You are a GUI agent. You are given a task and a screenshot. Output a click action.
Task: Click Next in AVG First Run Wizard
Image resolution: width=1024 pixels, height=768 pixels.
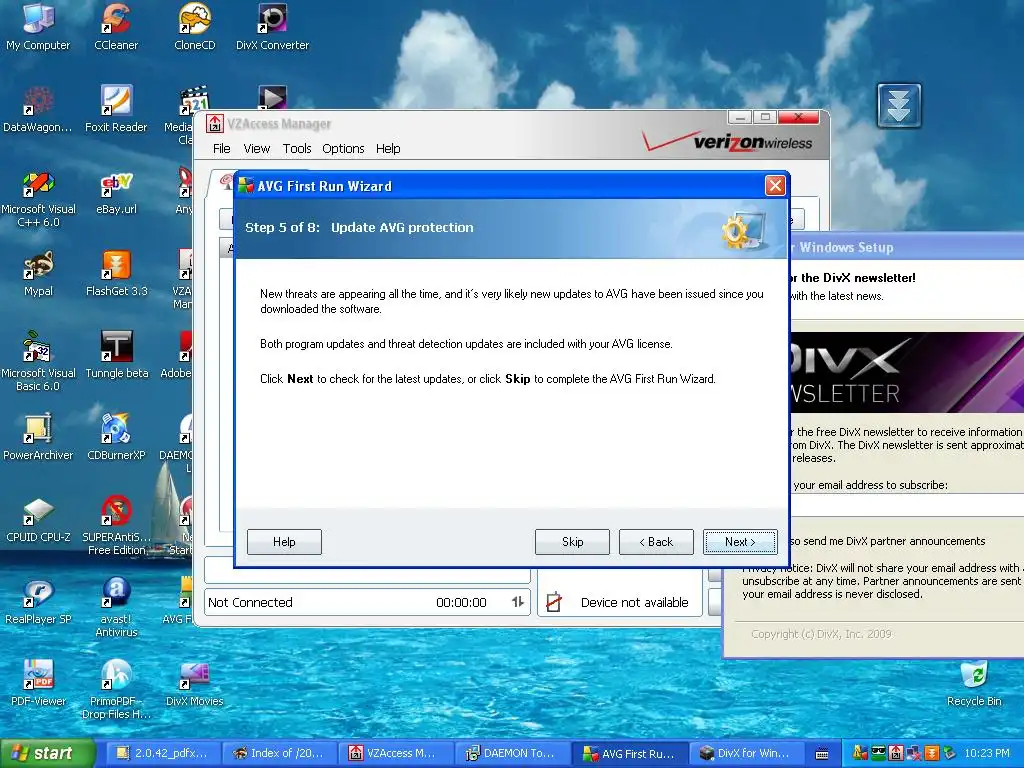(x=740, y=541)
